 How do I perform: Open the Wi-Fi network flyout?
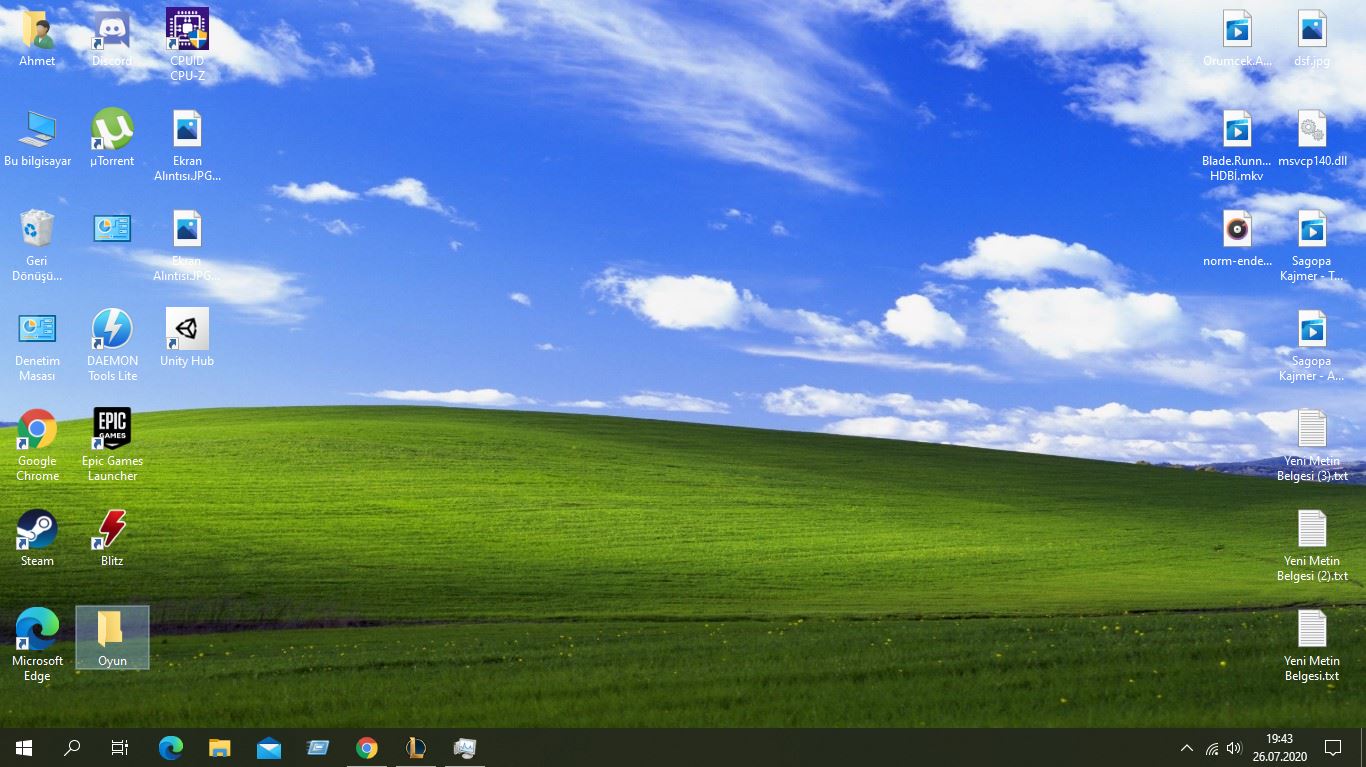[1212, 747]
